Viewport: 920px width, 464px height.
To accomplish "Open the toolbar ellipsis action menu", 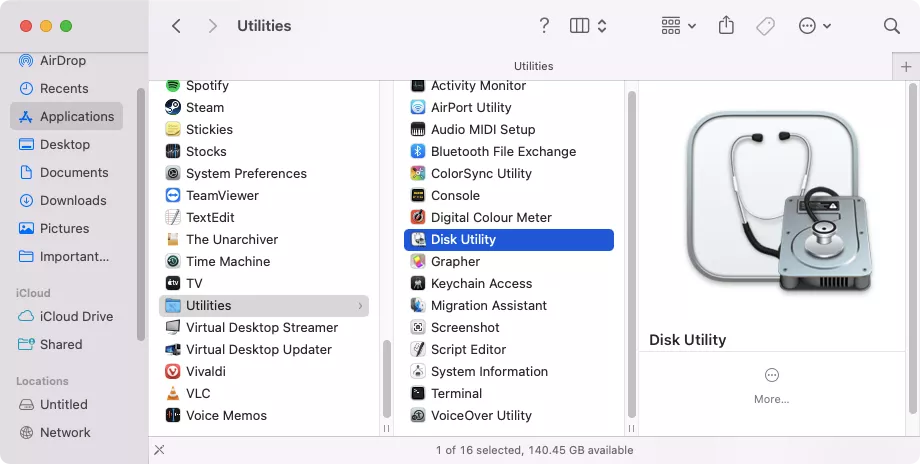I will (814, 26).
